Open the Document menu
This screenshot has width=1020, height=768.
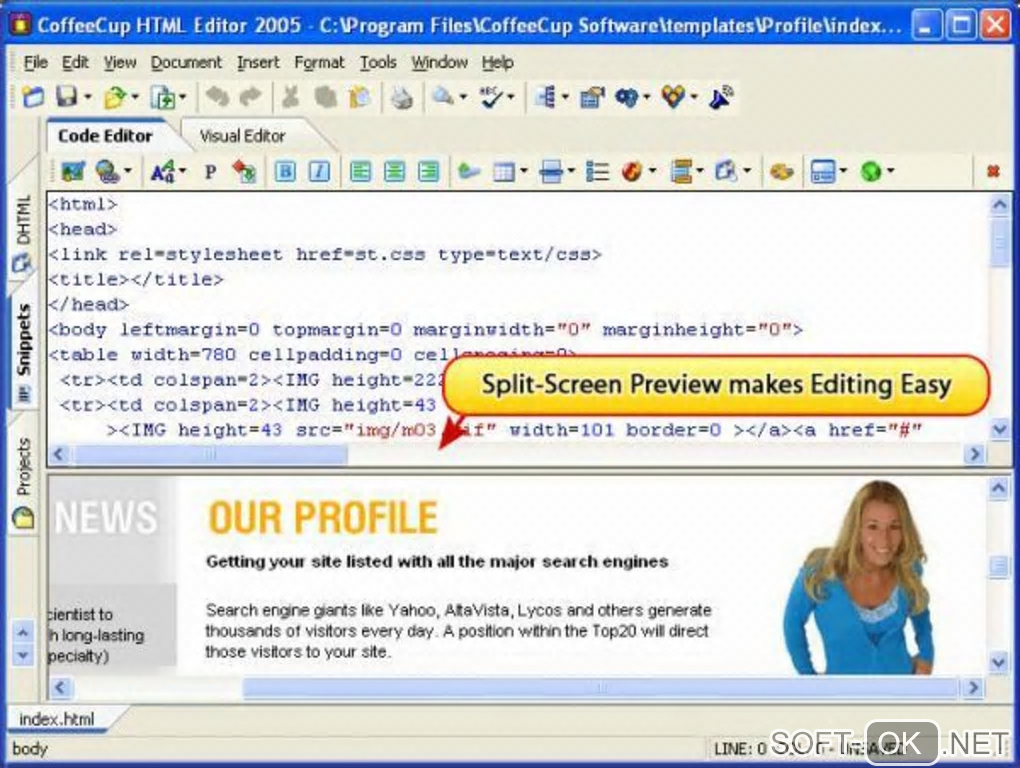coord(186,62)
